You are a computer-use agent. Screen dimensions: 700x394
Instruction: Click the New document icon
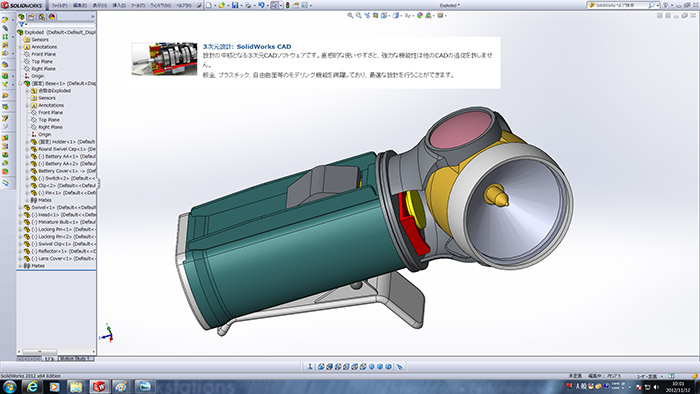pos(209,5)
